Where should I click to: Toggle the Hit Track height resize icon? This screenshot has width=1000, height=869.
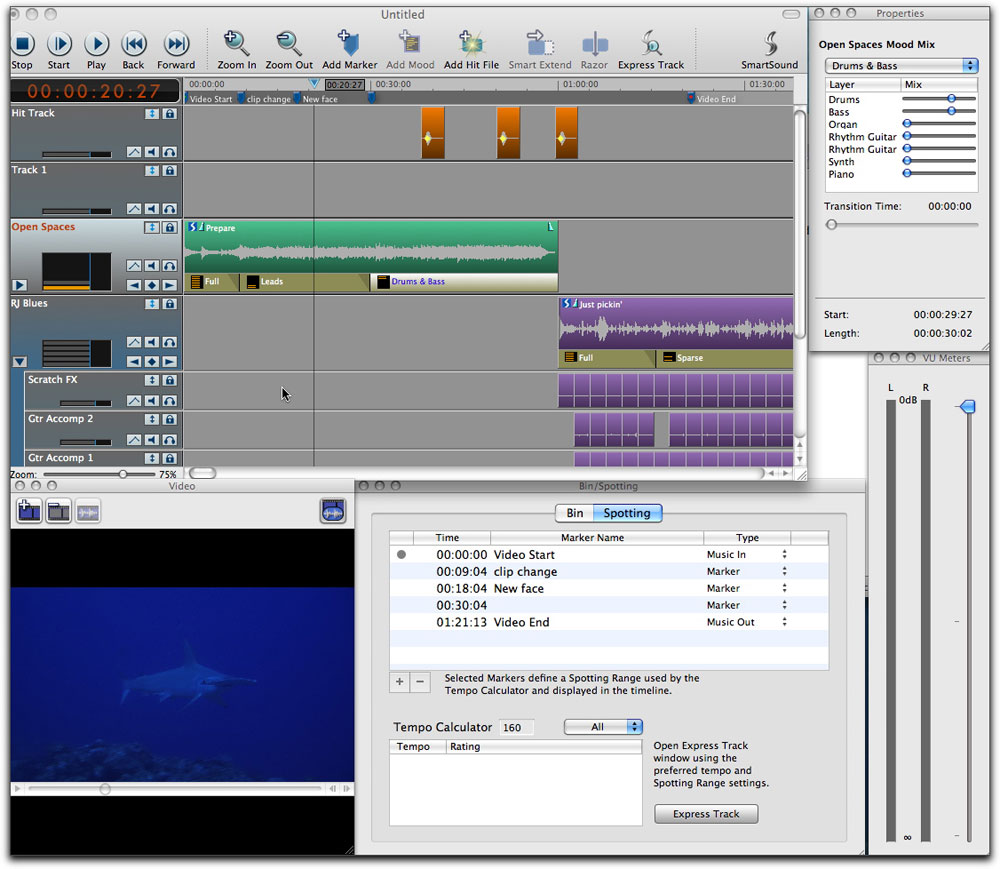[x=152, y=114]
